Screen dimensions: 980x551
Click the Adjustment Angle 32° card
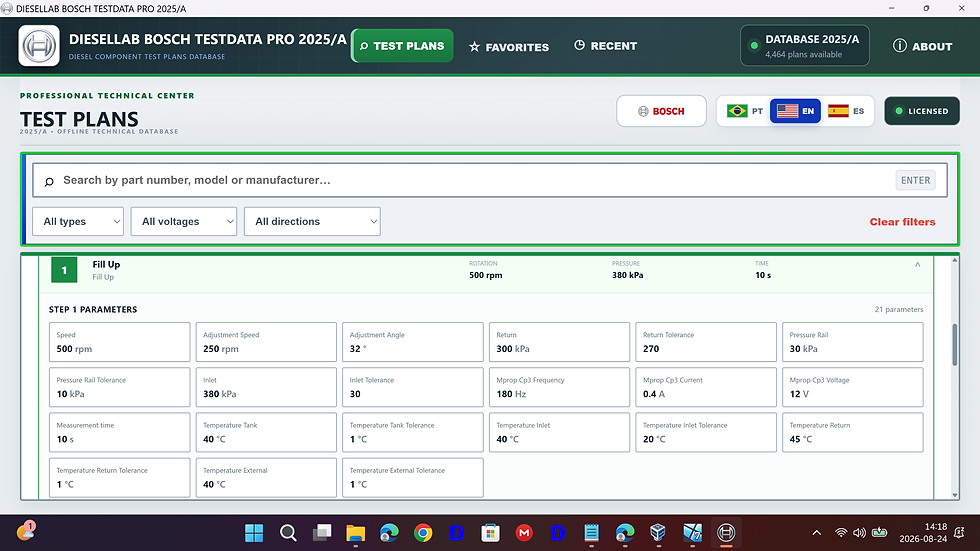[x=412, y=342]
